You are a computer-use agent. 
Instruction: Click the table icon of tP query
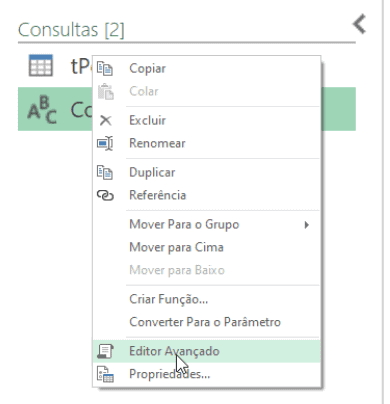41,66
